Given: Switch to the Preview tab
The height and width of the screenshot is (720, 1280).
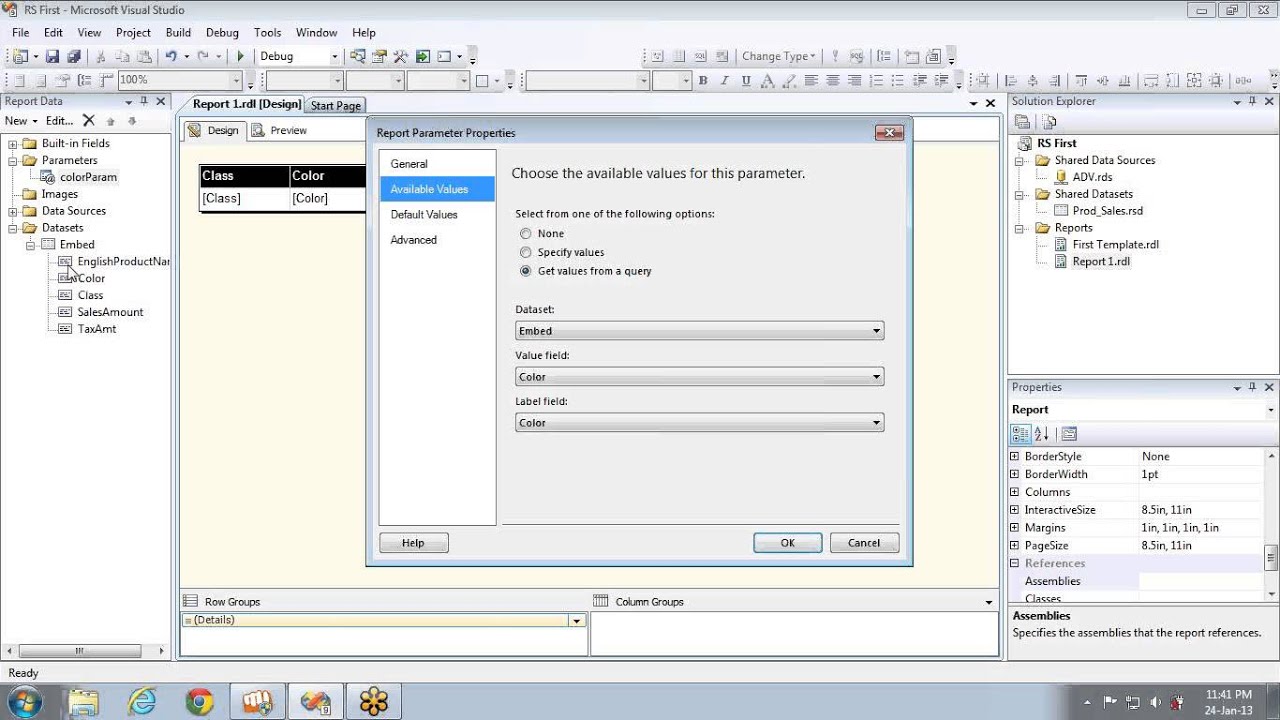Looking at the screenshot, I should 279,131.
